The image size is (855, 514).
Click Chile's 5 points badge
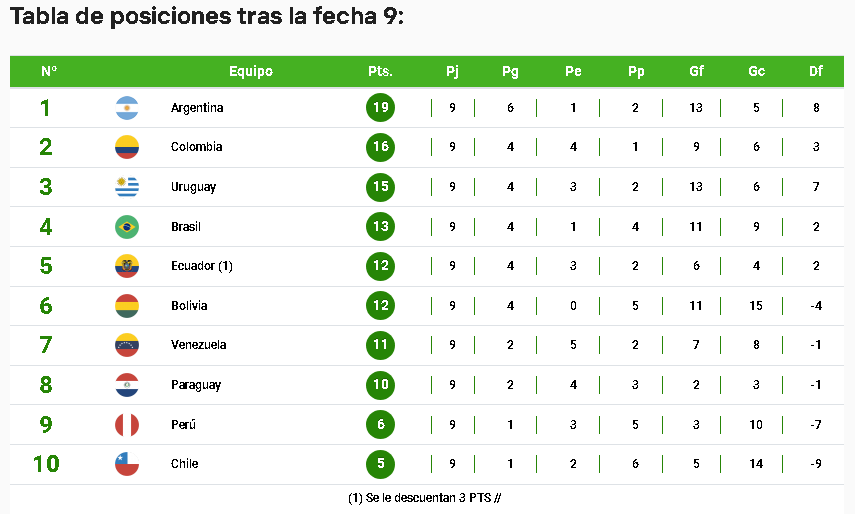tap(381, 464)
